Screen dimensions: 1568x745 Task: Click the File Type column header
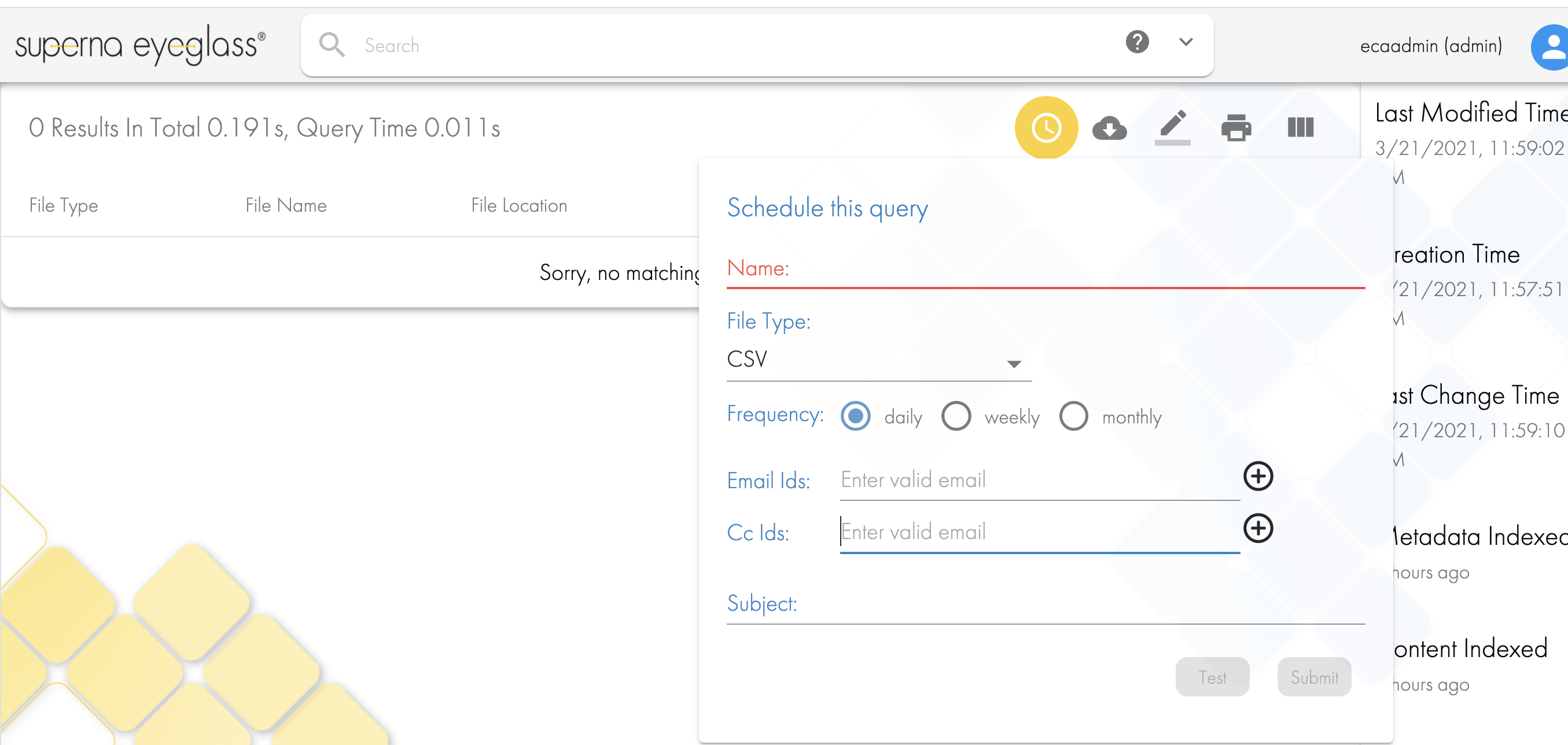click(x=63, y=206)
